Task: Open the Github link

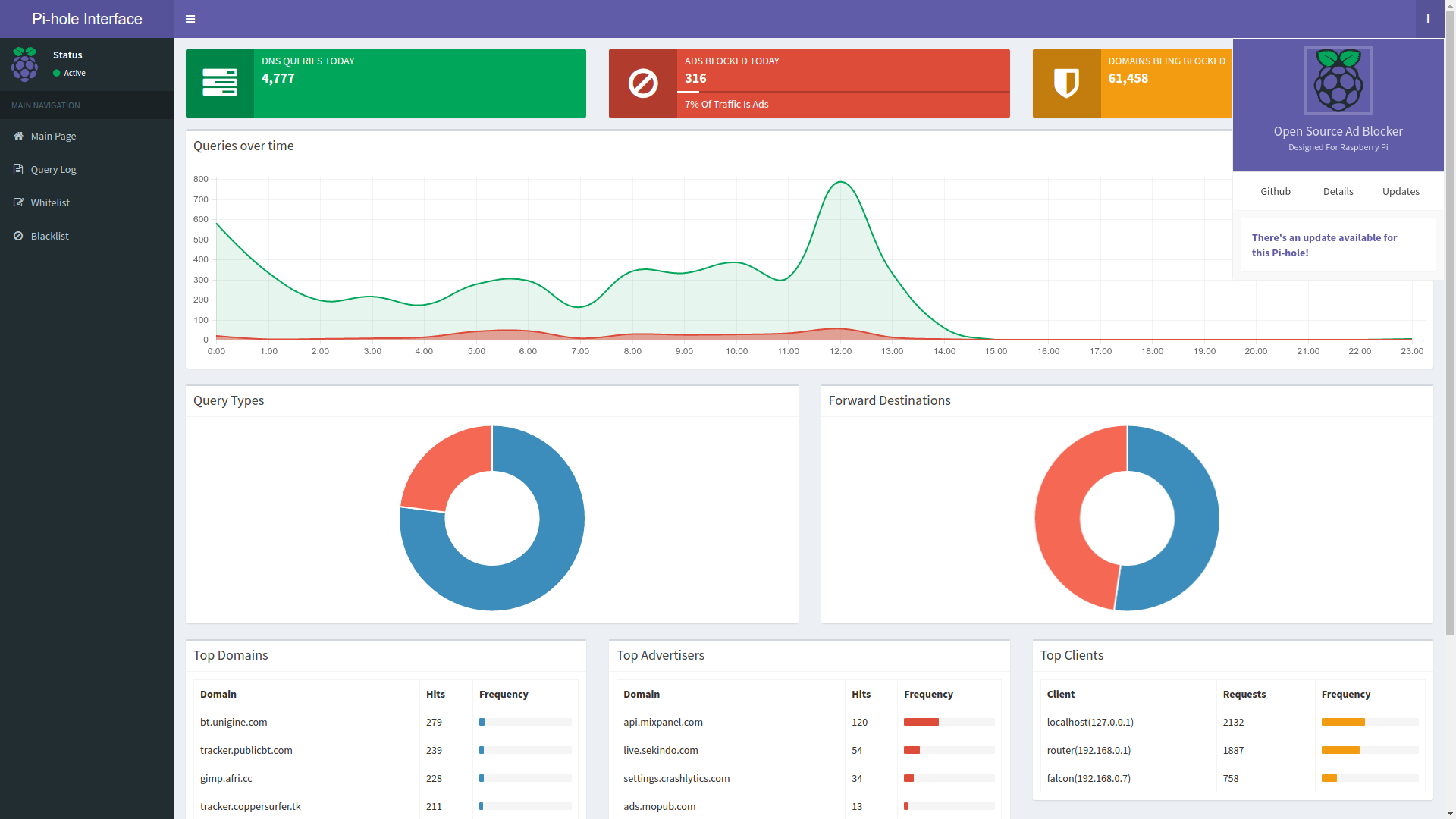Action: [1275, 191]
